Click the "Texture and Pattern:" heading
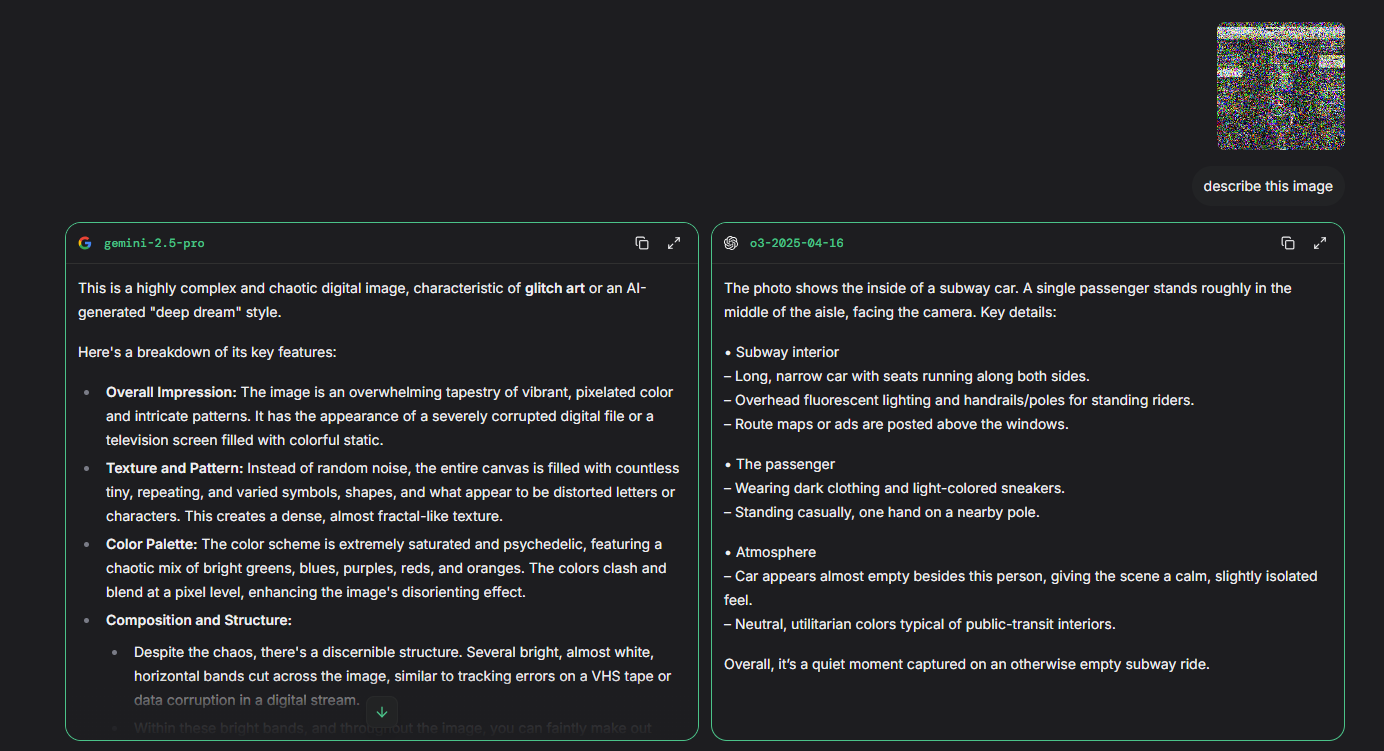Image resolution: width=1384 pixels, height=751 pixels. (174, 468)
